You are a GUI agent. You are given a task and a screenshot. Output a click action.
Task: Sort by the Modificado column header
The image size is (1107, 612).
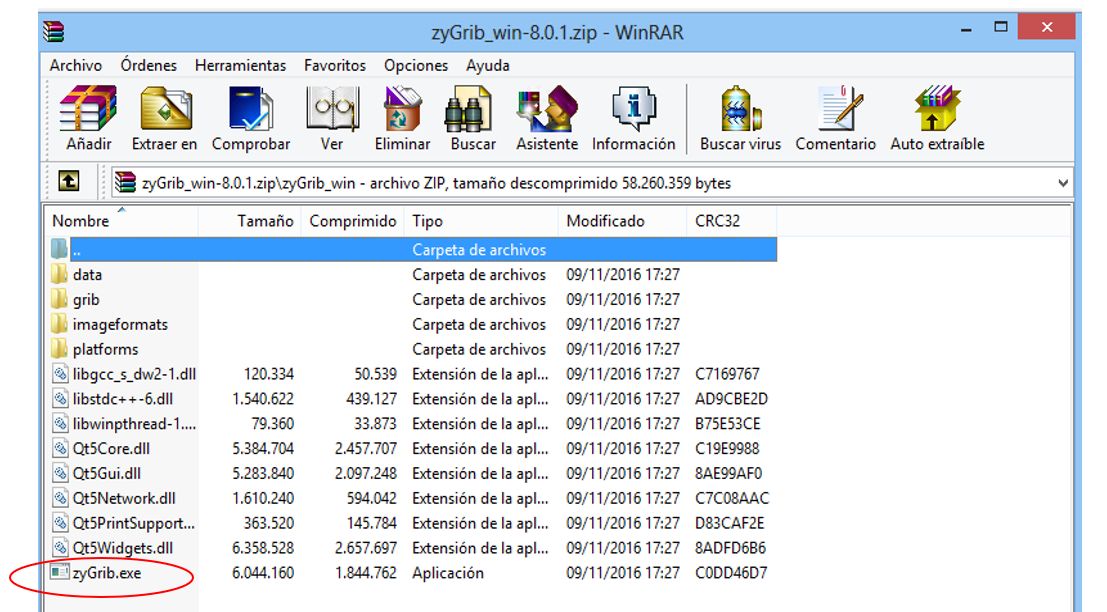(622, 221)
